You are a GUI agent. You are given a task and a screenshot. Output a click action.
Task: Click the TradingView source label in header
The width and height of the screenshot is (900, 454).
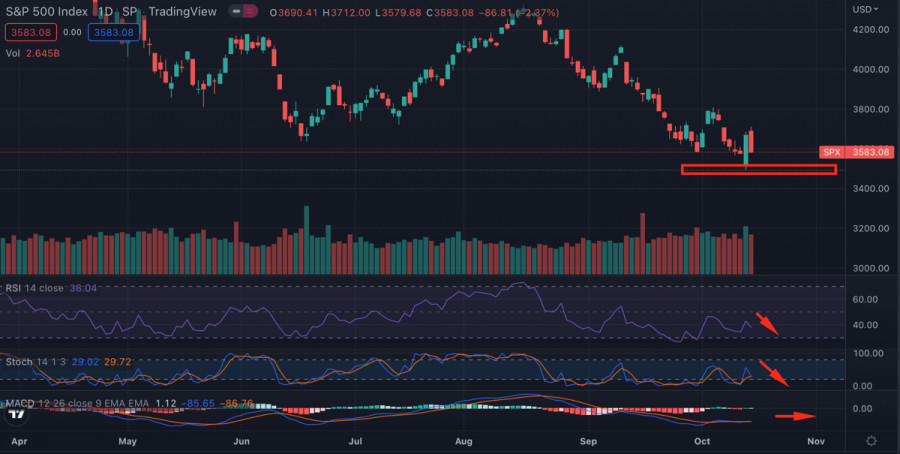tap(183, 11)
